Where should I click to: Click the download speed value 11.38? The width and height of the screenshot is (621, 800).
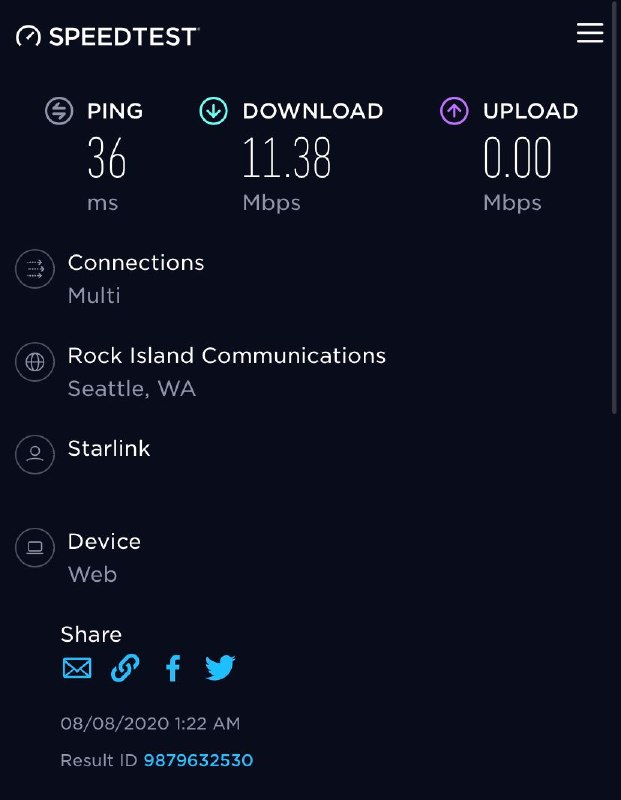pyautogui.click(x=287, y=158)
